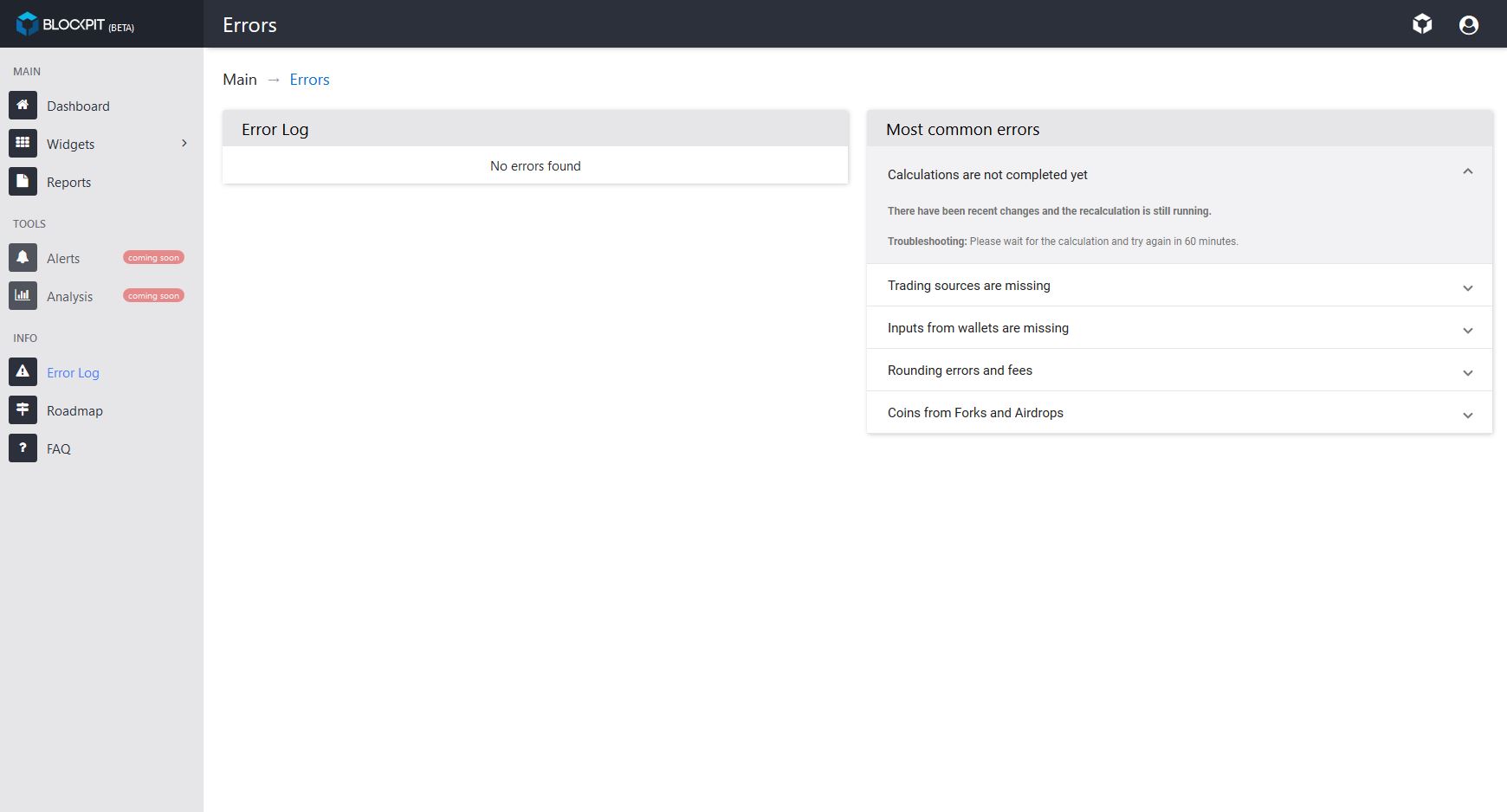Expand 'Rounding errors and fees' chevron
The width and height of the screenshot is (1507, 812).
(1468, 373)
